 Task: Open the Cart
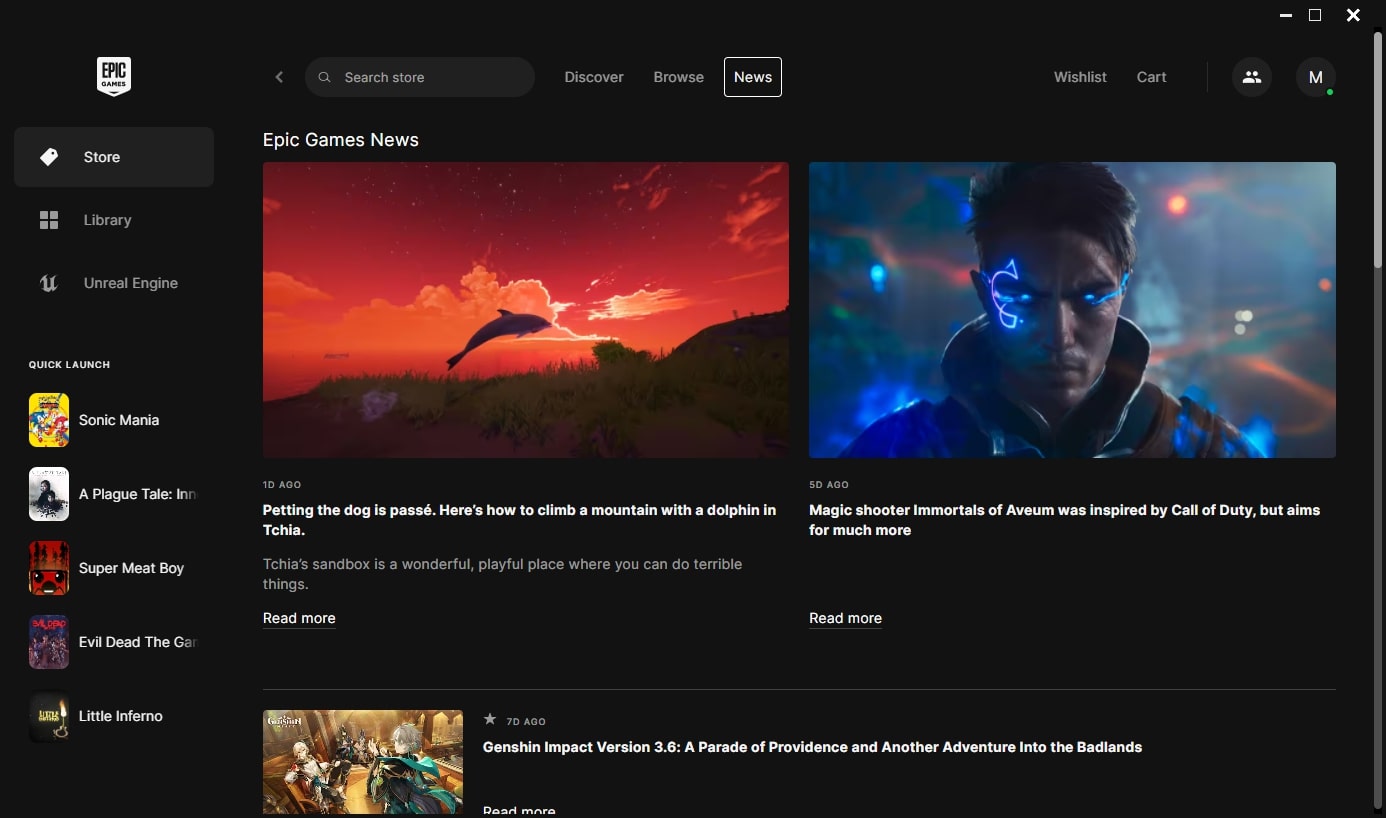pos(1152,77)
